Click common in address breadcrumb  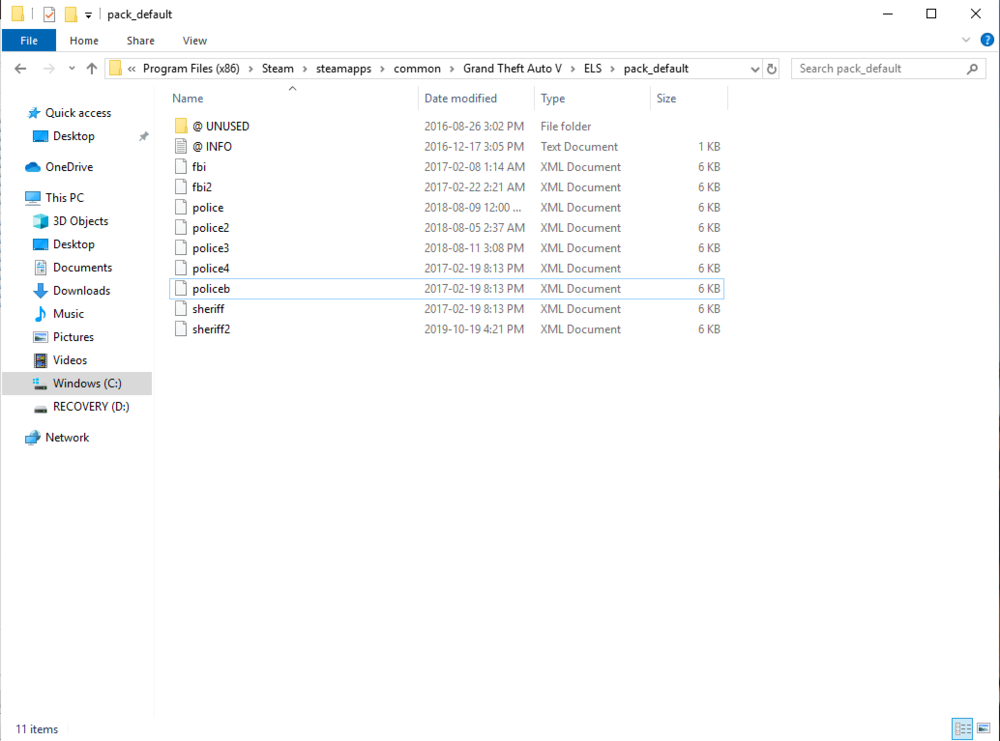(x=416, y=68)
